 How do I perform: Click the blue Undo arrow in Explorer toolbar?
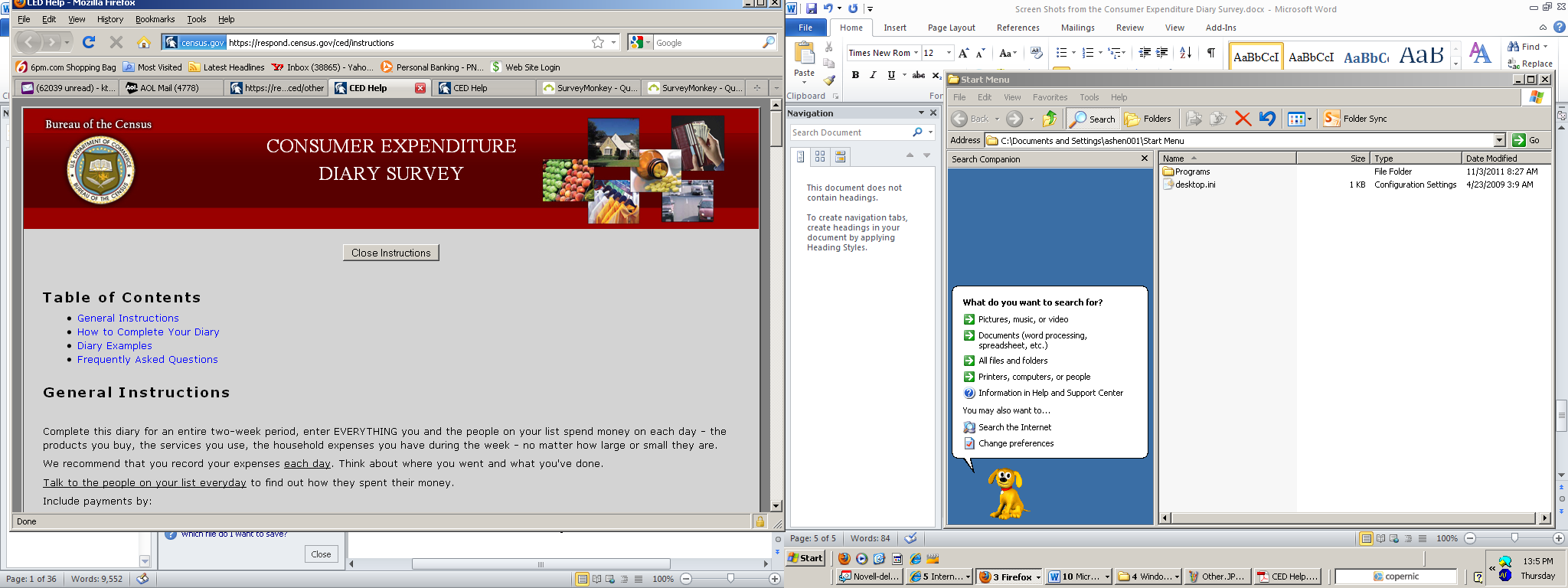(x=1267, y=119)
